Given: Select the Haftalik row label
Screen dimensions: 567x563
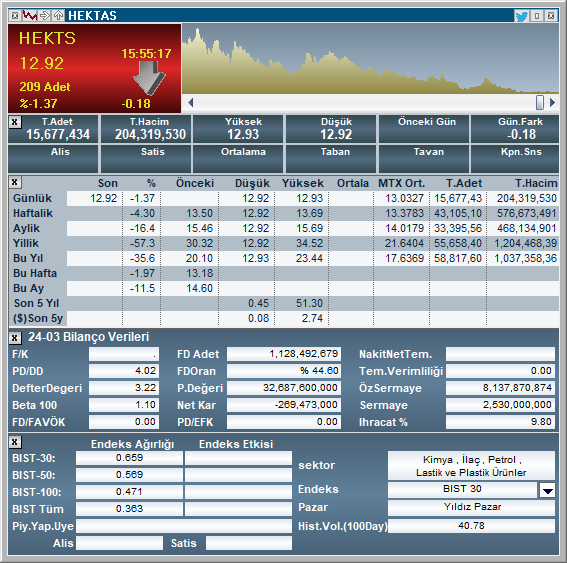Looking at the screenshot, I should click(33, 213).
